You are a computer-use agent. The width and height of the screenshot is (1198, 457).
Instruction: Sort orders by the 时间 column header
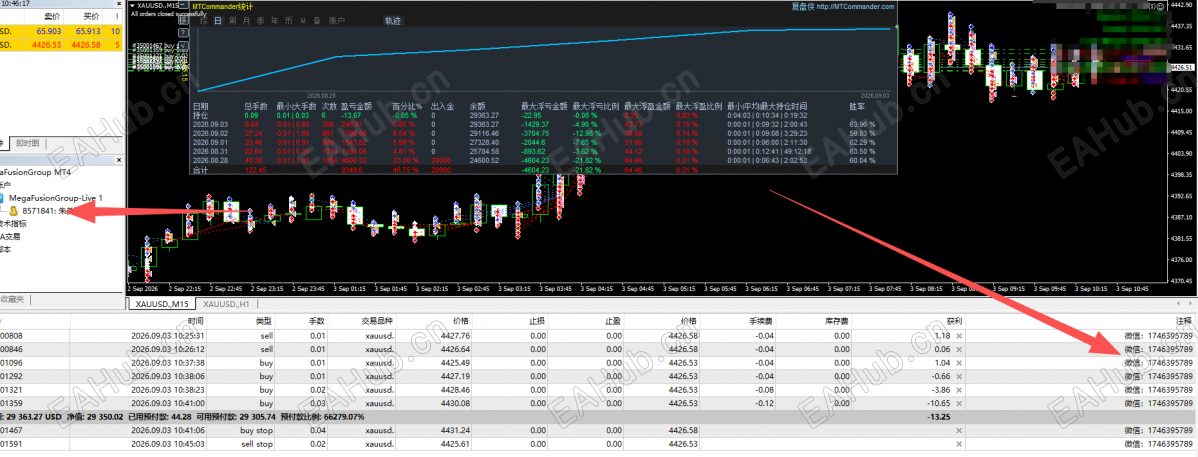click(x=196, y=322)
